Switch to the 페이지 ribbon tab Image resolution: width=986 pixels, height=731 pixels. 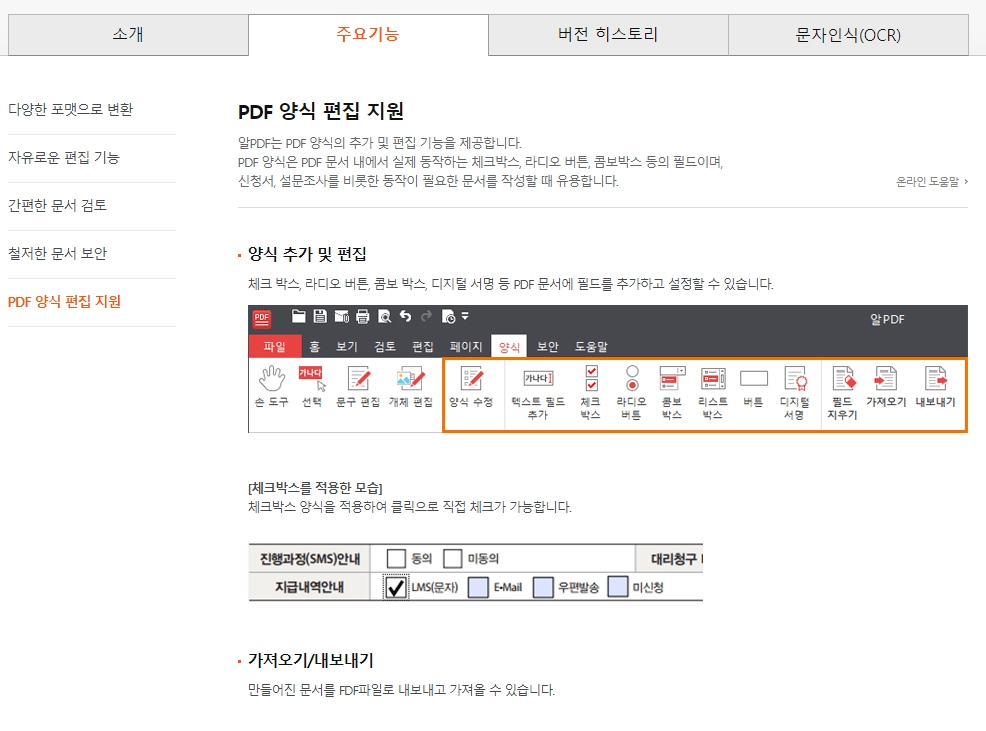[x=466, y=347]
